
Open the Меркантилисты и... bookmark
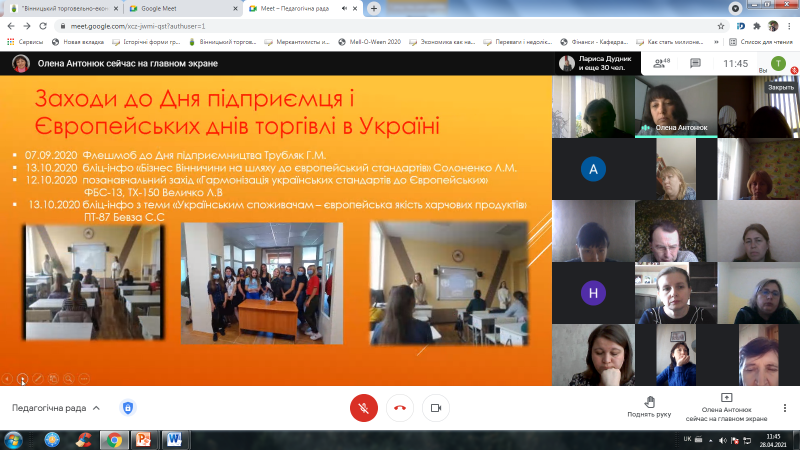297,42
